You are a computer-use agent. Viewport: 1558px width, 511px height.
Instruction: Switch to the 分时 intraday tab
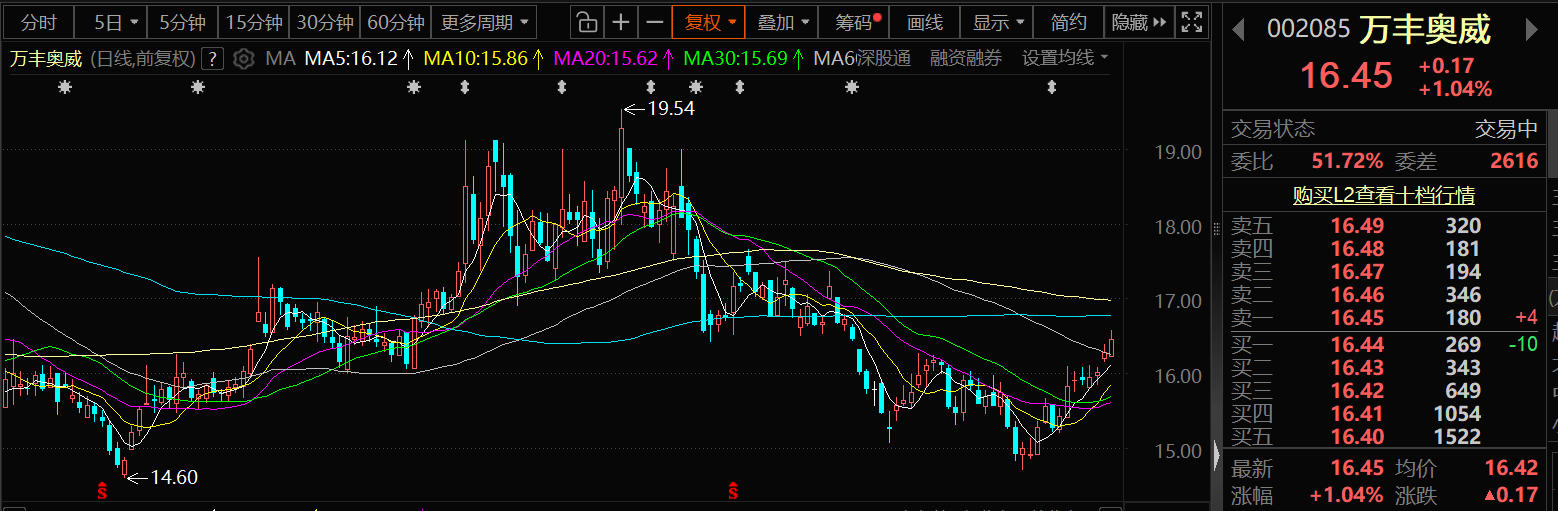tap(39, 22)
